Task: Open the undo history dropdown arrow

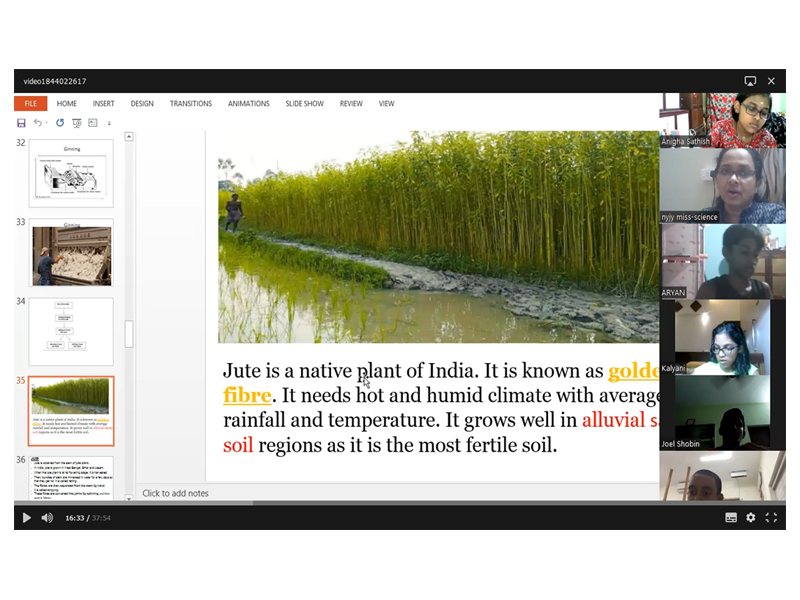Action: (47, 124)
